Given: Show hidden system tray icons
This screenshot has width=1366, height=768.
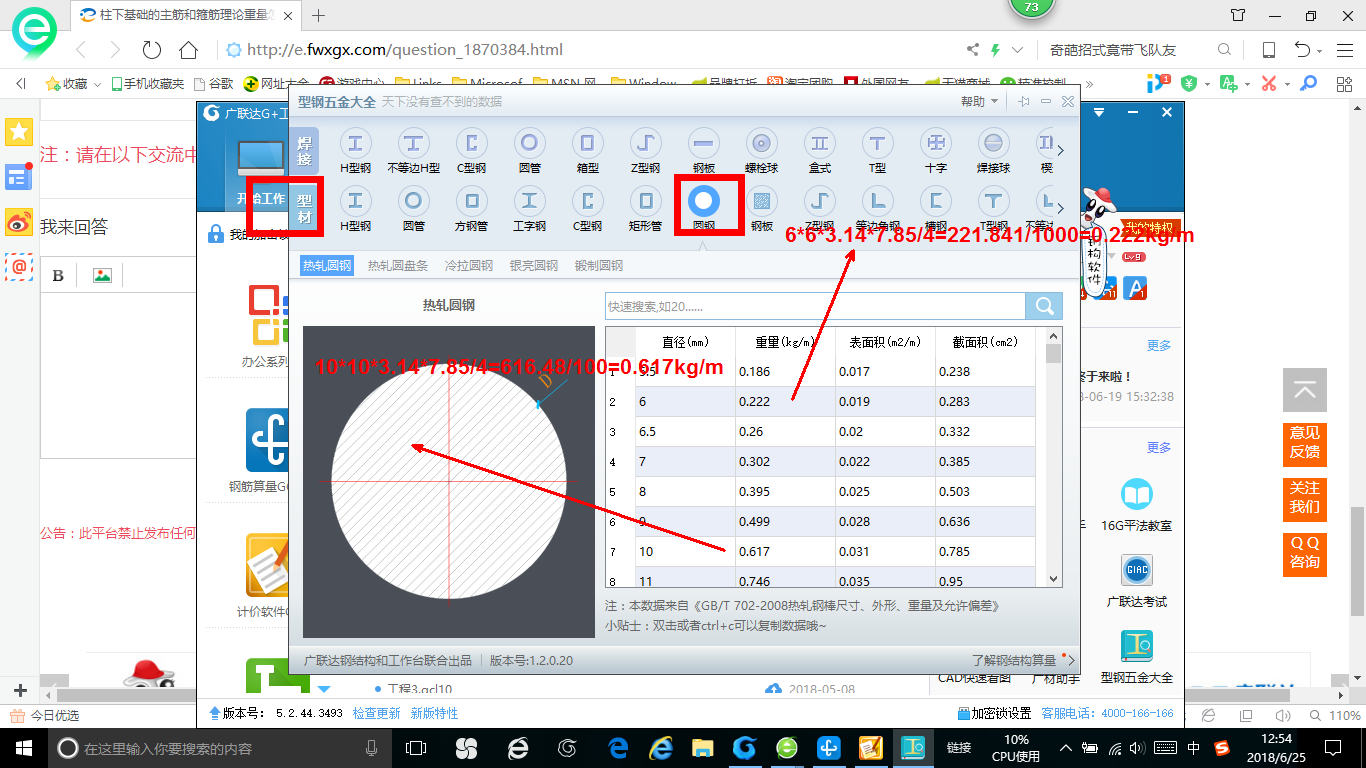Looking at the screenshot, I should (x=1067, y=748).
